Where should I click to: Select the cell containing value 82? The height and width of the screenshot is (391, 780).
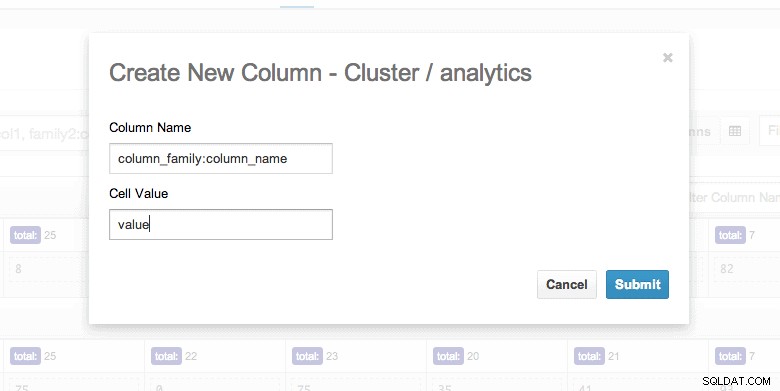pos(747,269)
